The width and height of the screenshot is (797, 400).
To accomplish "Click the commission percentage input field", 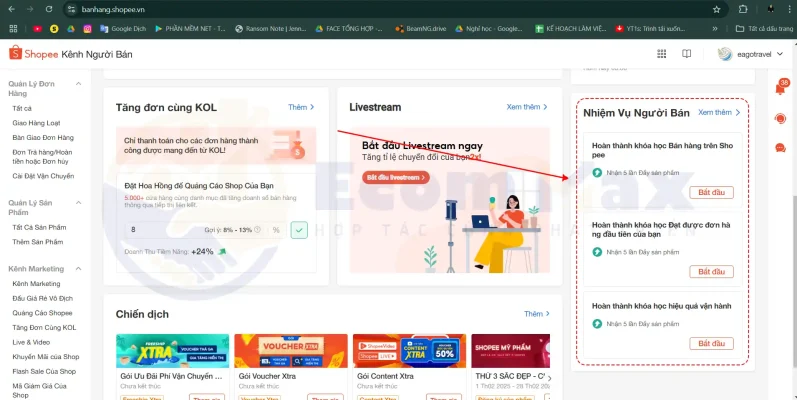I will 206,230.
